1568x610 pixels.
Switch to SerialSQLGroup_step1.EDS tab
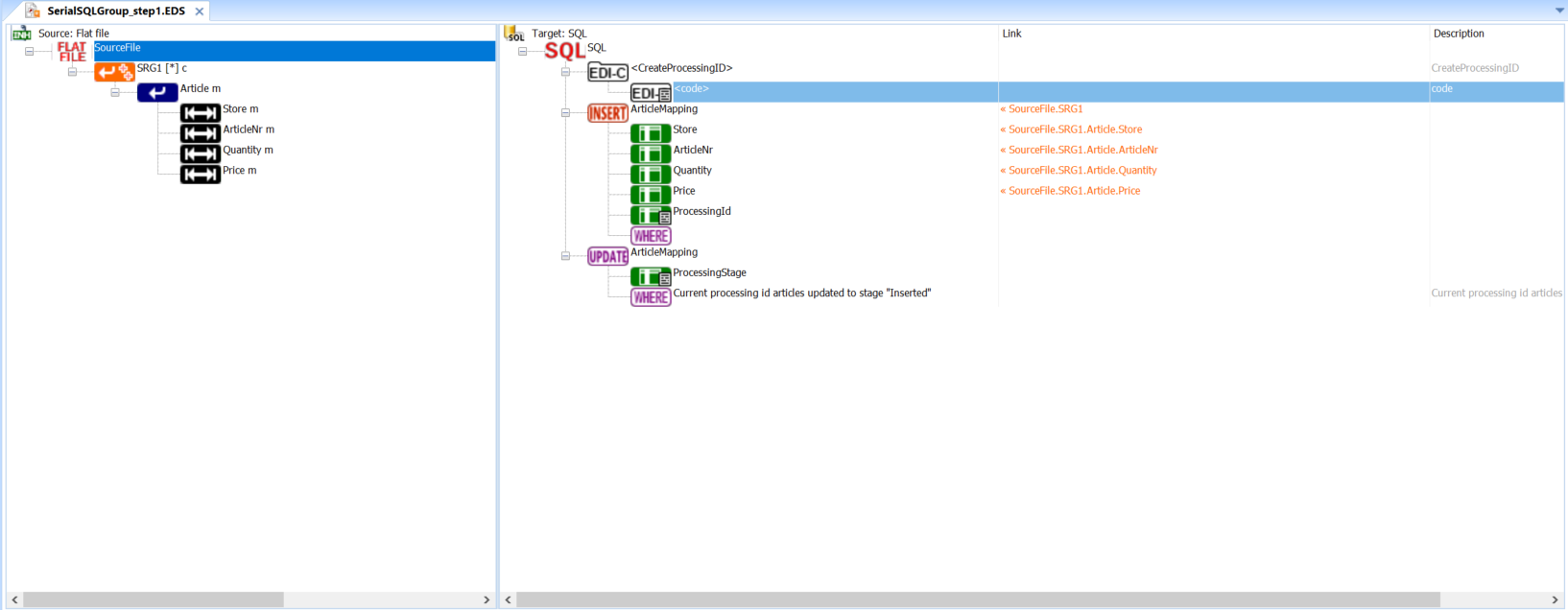coord(115,12)
